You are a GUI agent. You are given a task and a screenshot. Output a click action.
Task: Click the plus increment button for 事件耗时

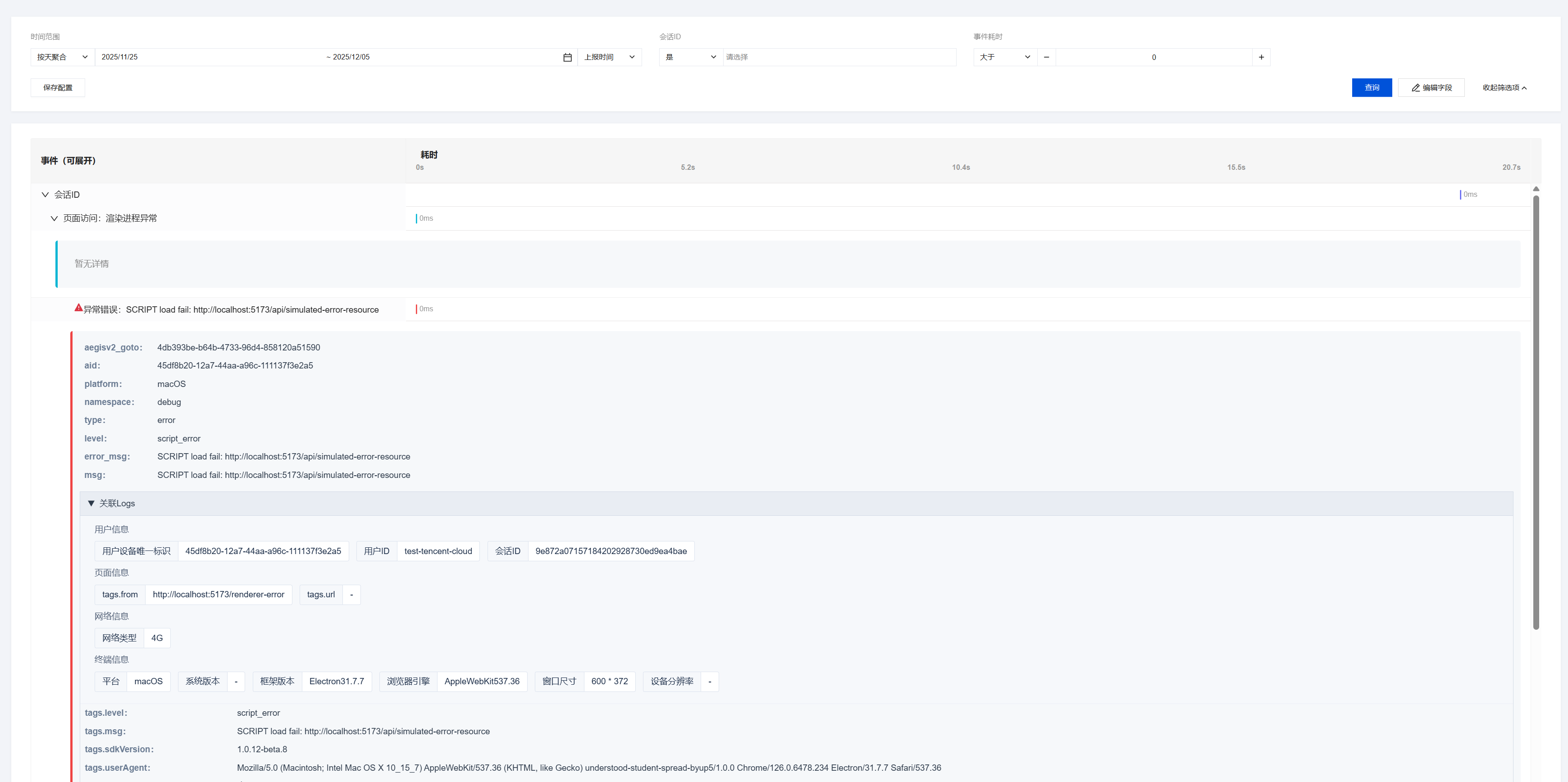pyautogui.click(x=1261, y=57)
